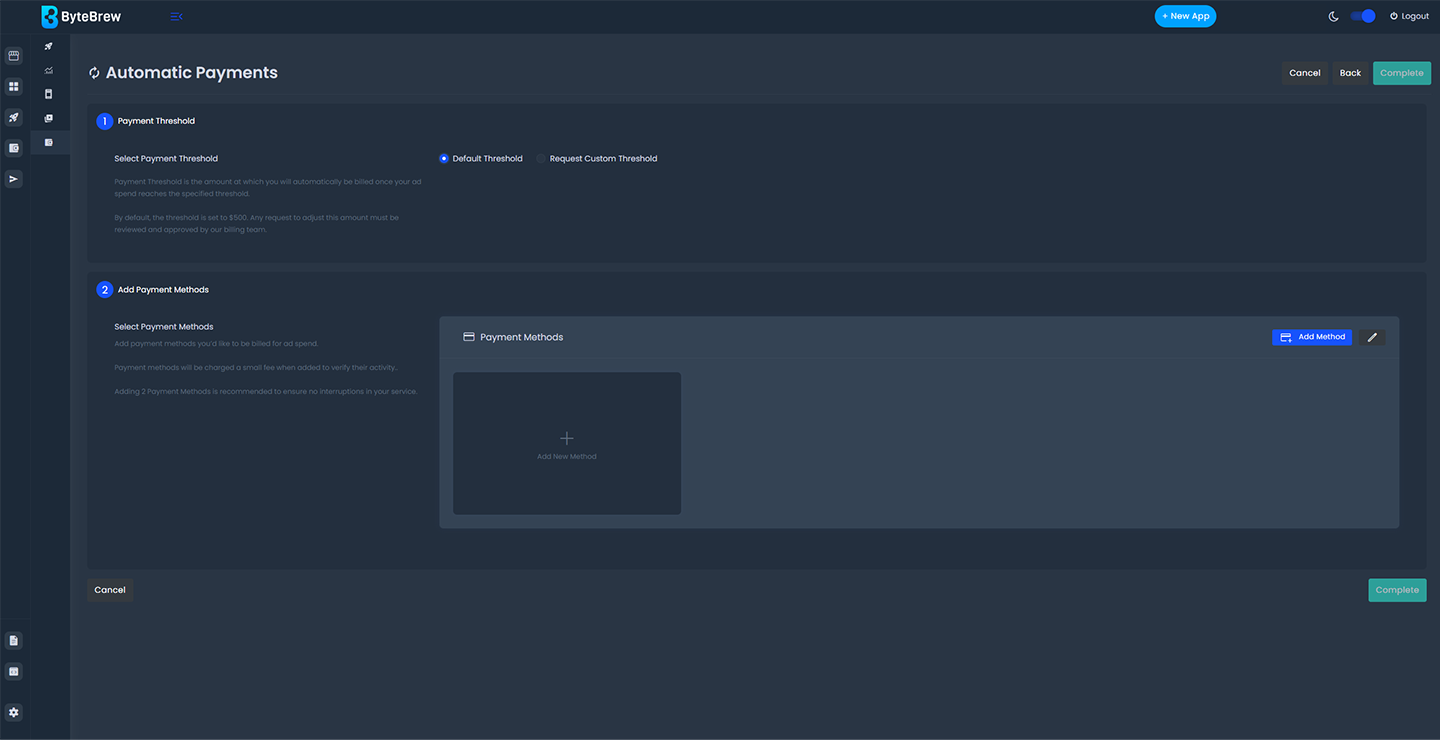Click the mobile phone icon in submenu
This screenshot has width=1440, height=740.
click(x=49, y=94)
